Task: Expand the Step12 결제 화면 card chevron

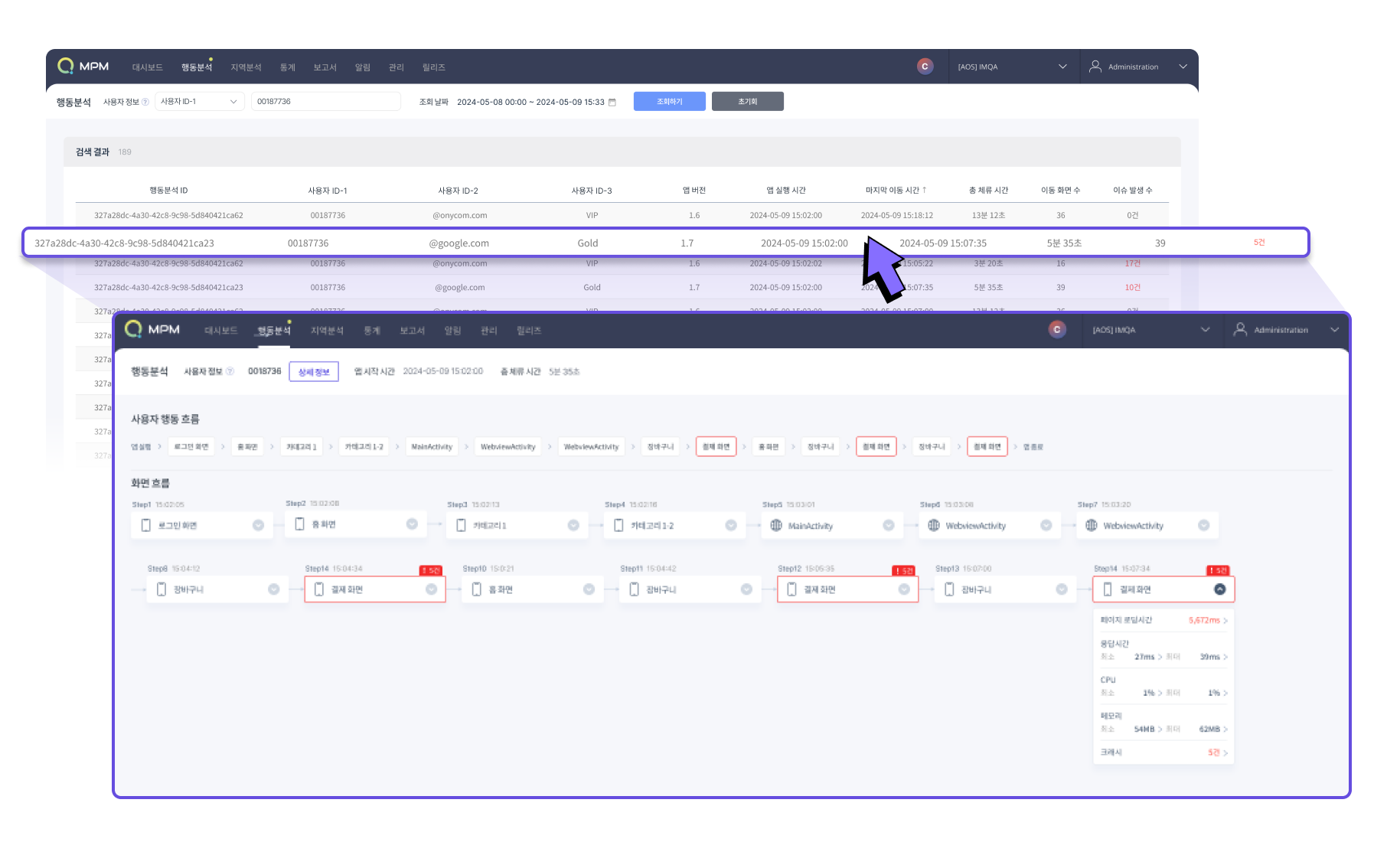Action: [x=904, y=589]
